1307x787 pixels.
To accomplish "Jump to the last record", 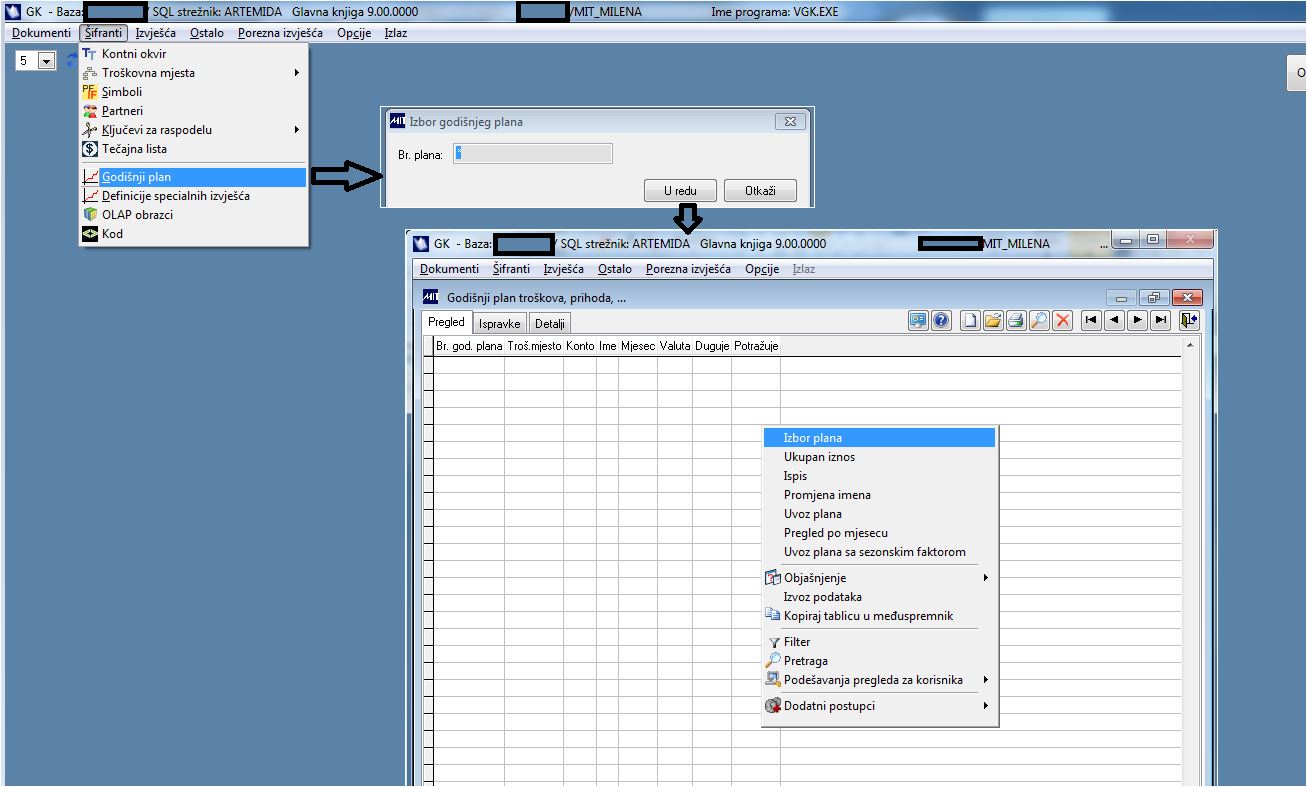I will [x=1161, y=320].
